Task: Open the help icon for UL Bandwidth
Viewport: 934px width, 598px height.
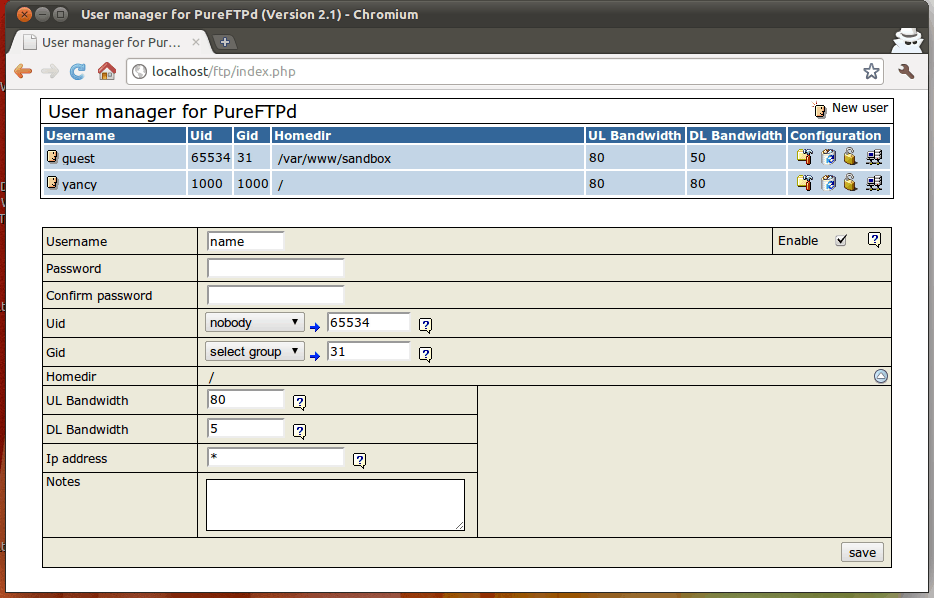Action: pyautogui.click(x=300, y=402)
